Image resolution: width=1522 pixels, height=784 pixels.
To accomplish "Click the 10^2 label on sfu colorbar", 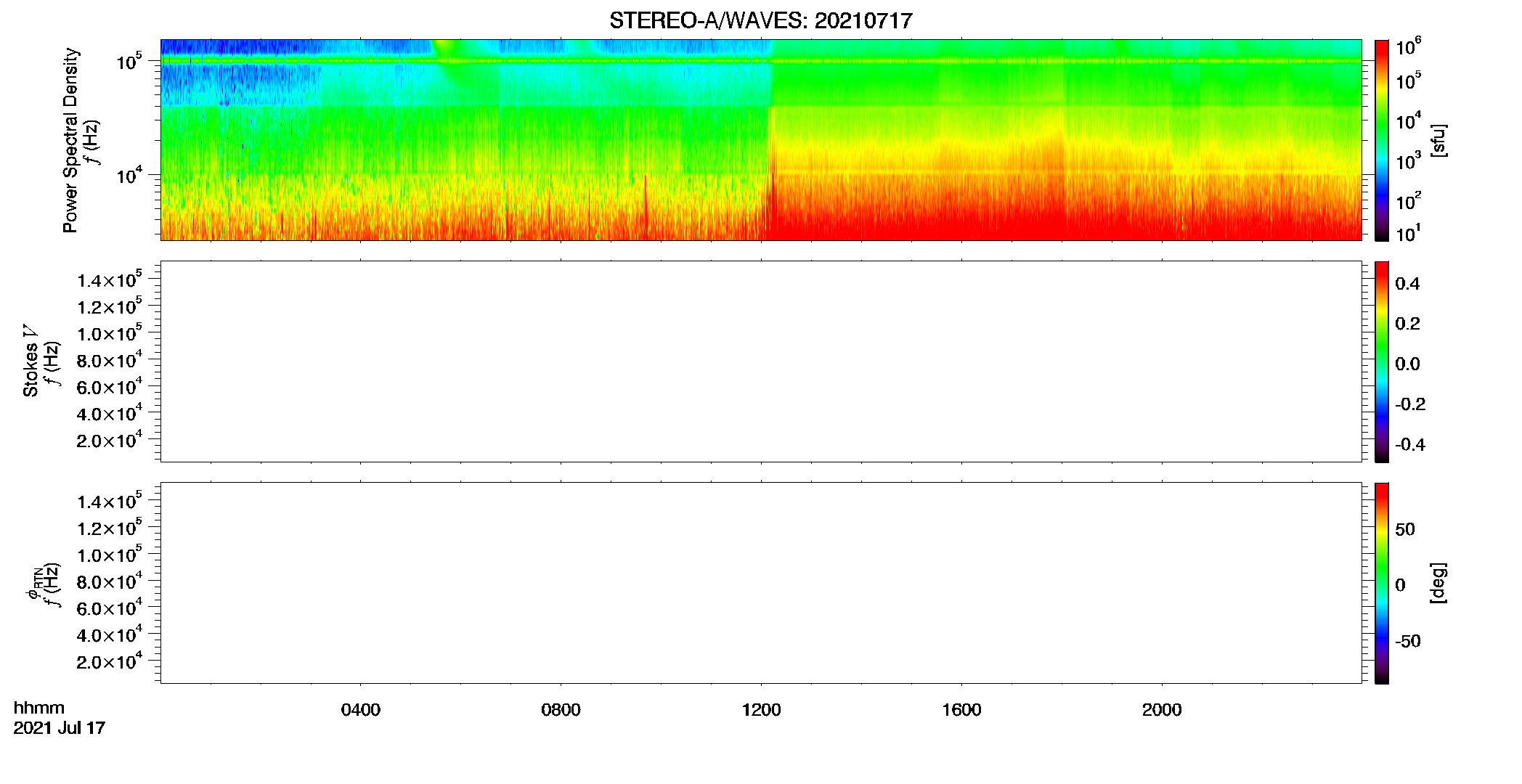I will (x=1409, y=201).
